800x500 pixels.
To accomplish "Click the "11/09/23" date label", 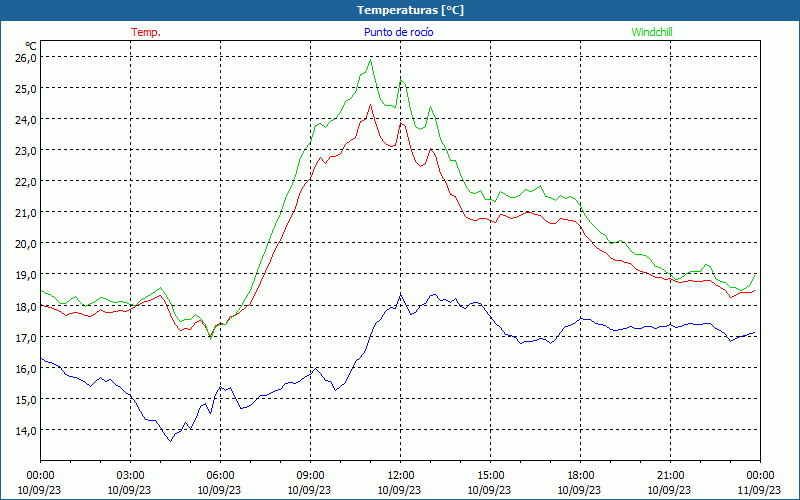I will point(759,490).
